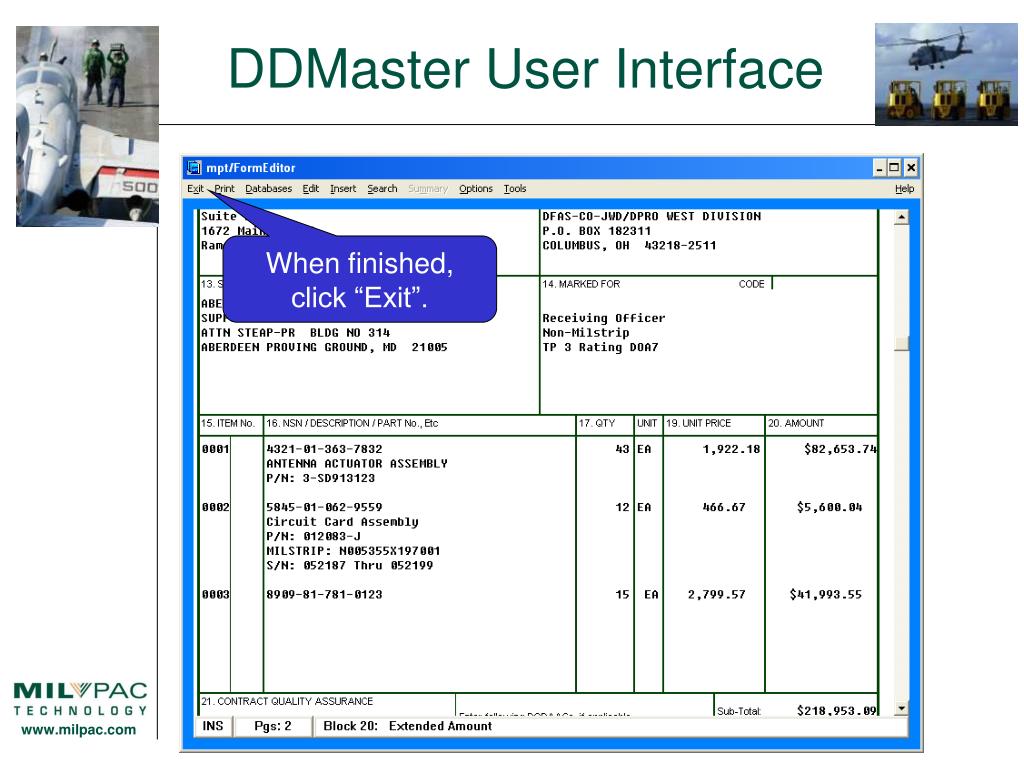Click MILSTRIP: N005355X197001 line

click(353, 551)
